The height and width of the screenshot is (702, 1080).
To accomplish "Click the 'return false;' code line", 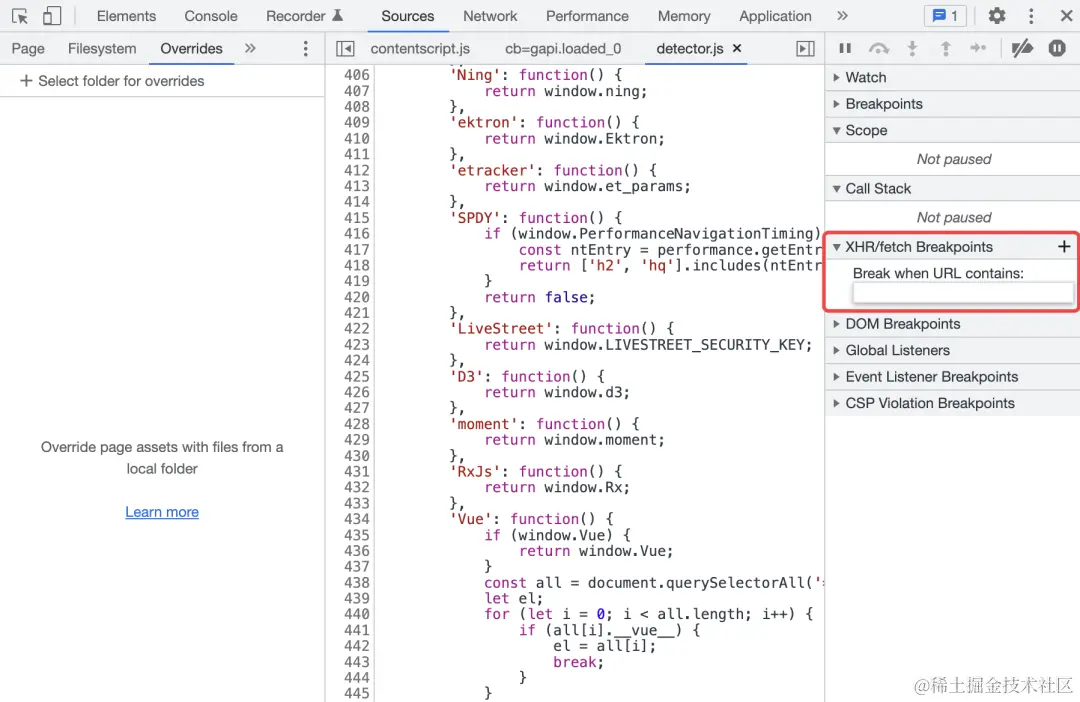I will click(x=539, y=297).
